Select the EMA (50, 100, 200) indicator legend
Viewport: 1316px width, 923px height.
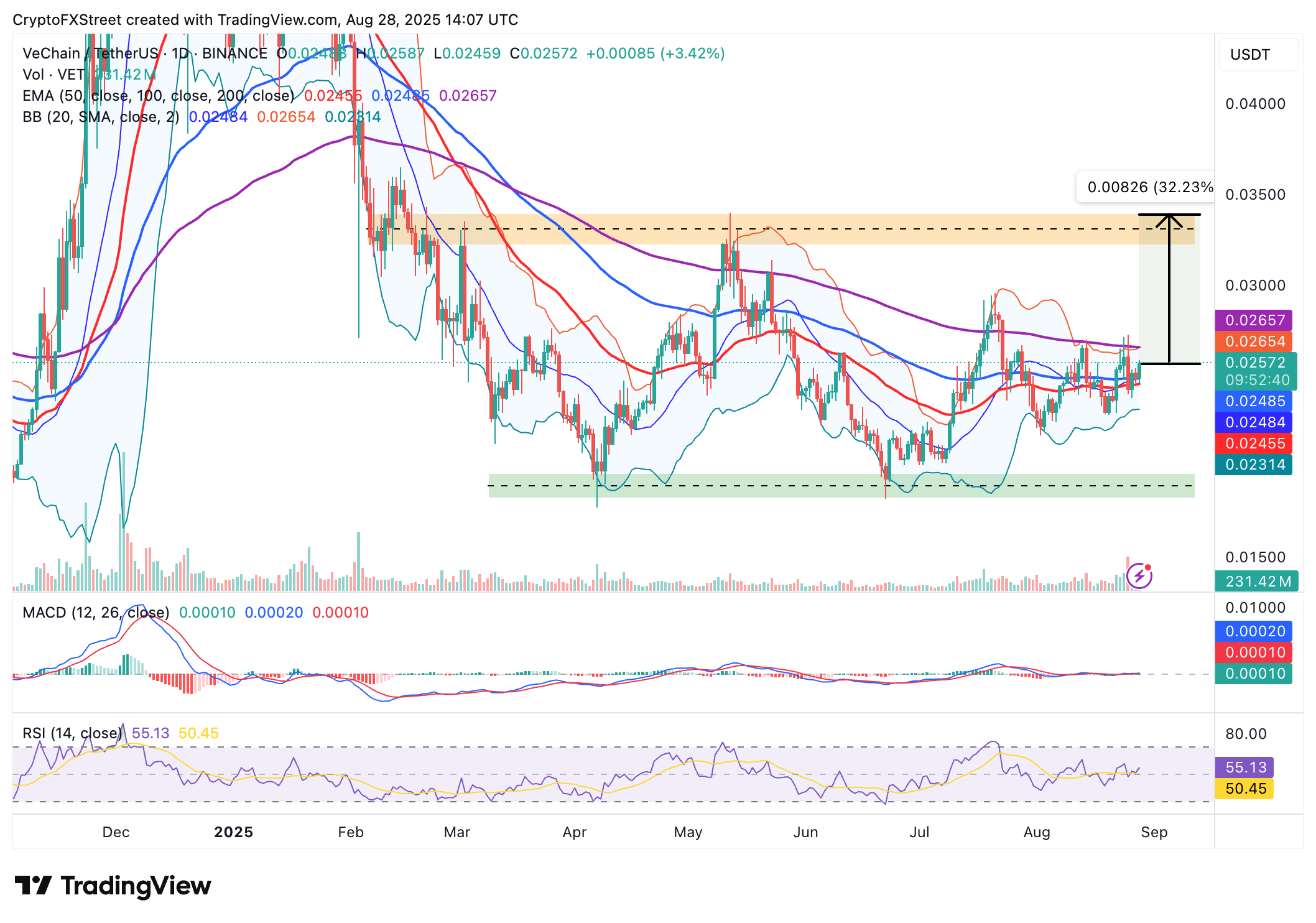click(158, 96)
